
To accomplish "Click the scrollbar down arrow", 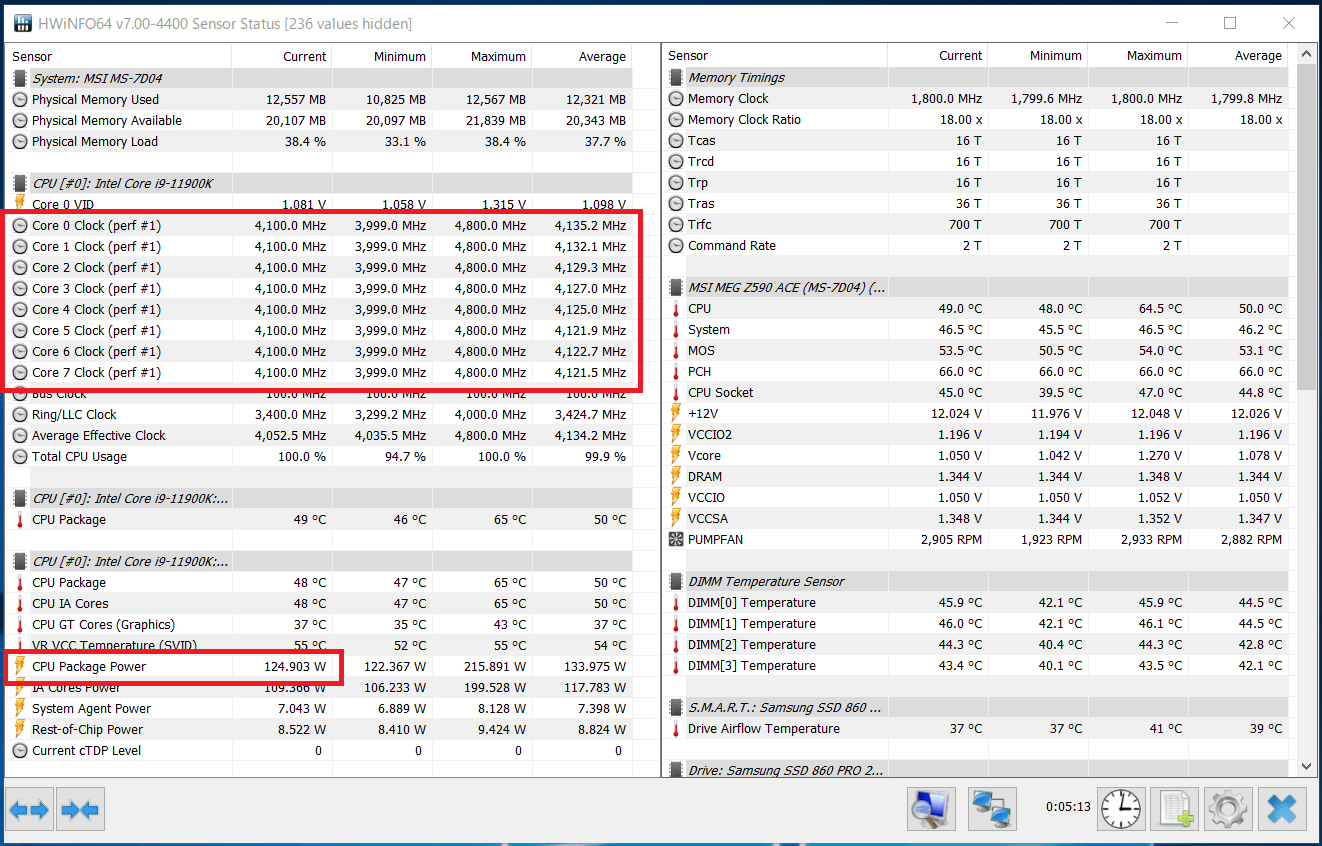I will [1306, 766].
